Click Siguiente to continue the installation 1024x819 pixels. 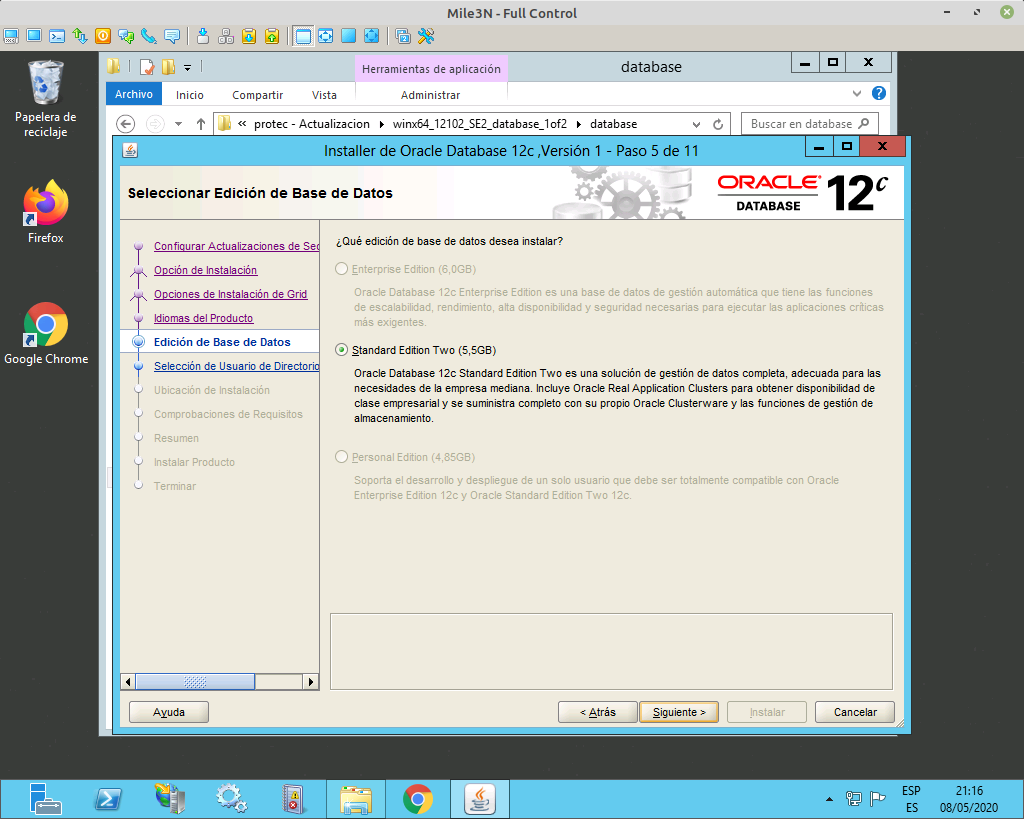click(x=678, y=711)
